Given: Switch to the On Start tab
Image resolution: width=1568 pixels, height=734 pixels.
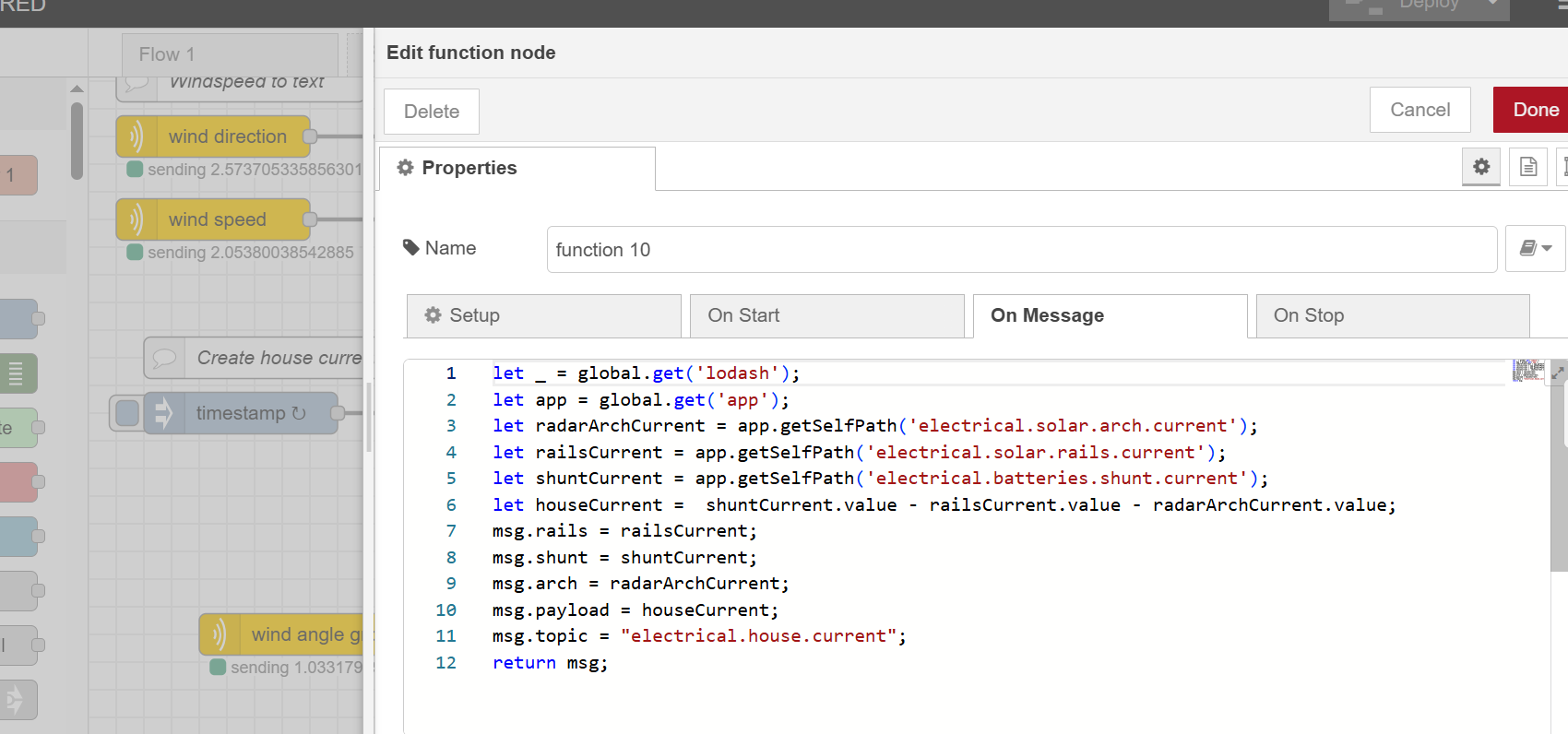Looking at the screenshot, I should [826, 315].
